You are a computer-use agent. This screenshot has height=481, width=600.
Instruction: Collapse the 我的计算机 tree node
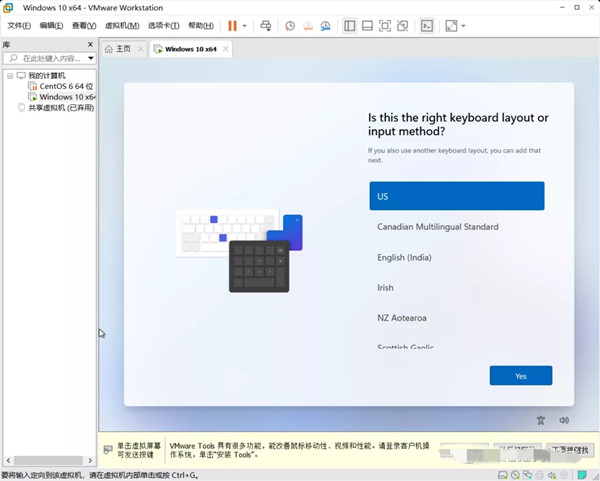[x=10, y=76]
